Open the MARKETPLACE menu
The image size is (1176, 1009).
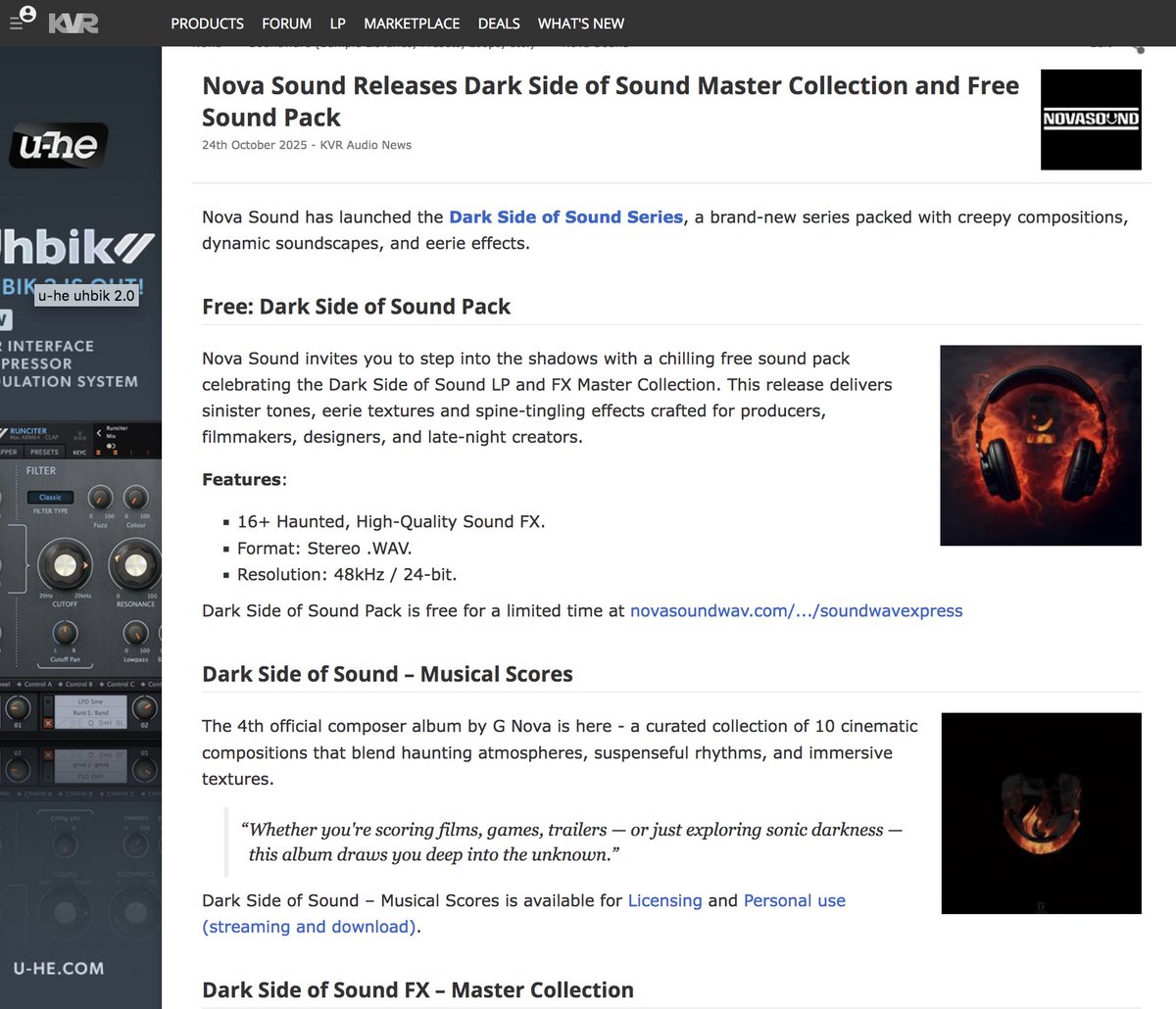pos(412,24)
